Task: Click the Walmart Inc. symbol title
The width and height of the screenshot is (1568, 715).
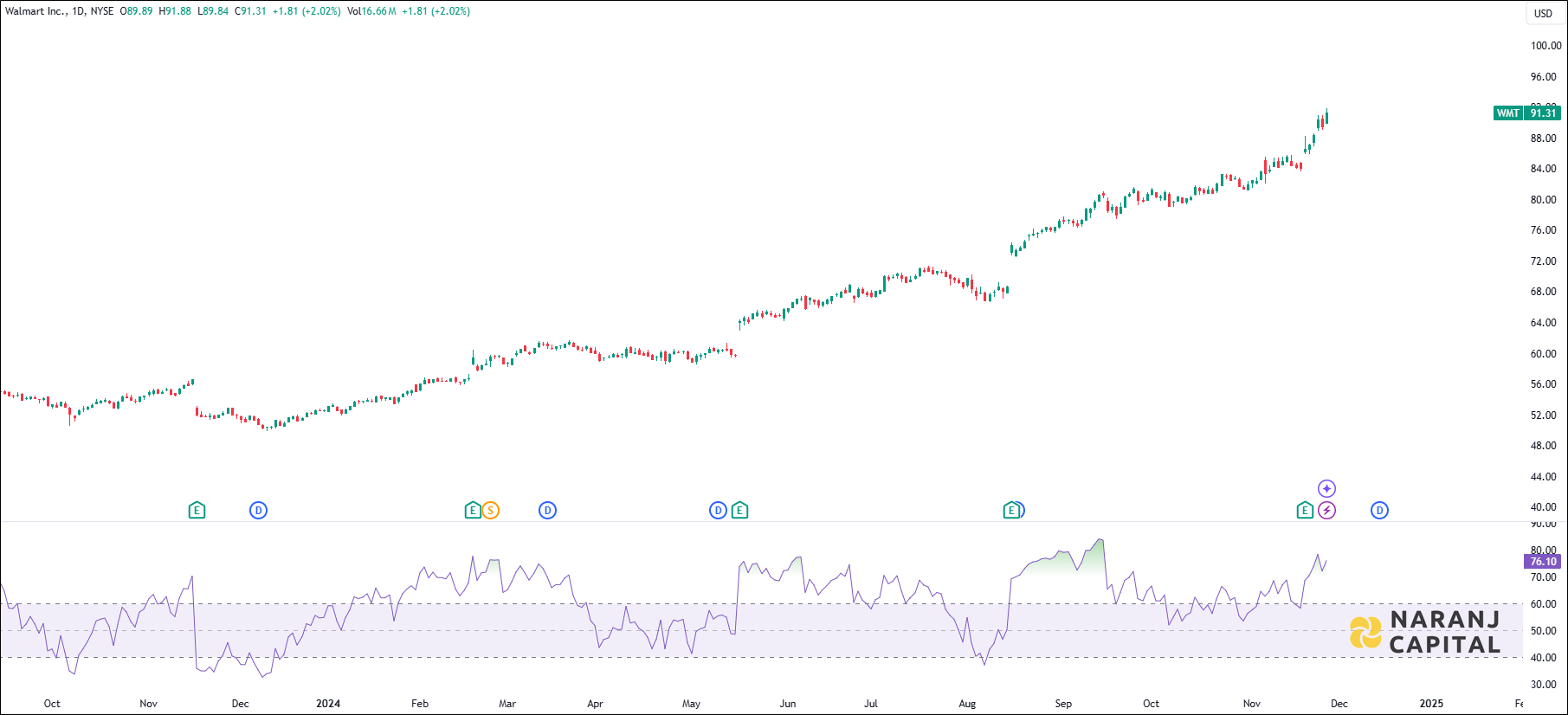Action: point(36,11)
